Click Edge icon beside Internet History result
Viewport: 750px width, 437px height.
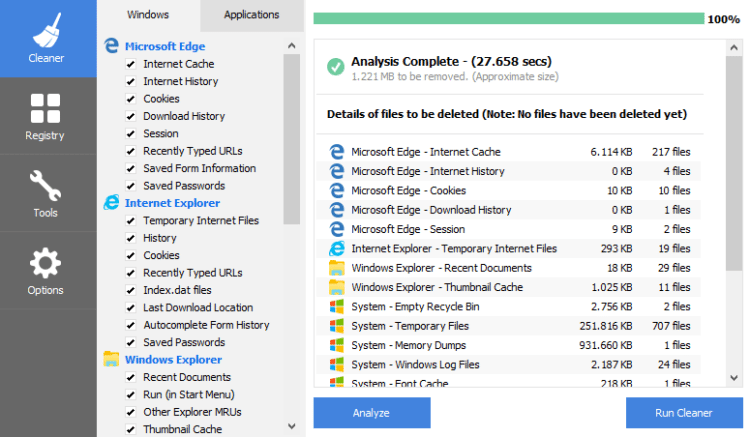(x=337, y=171)
